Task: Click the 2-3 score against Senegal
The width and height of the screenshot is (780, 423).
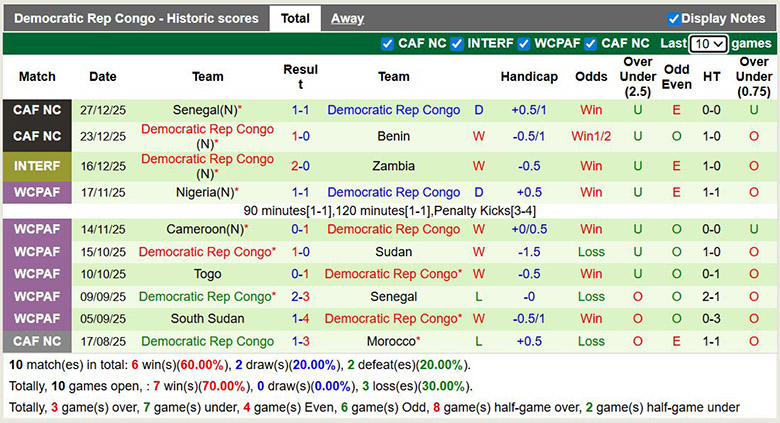Action: coord(300,297)
